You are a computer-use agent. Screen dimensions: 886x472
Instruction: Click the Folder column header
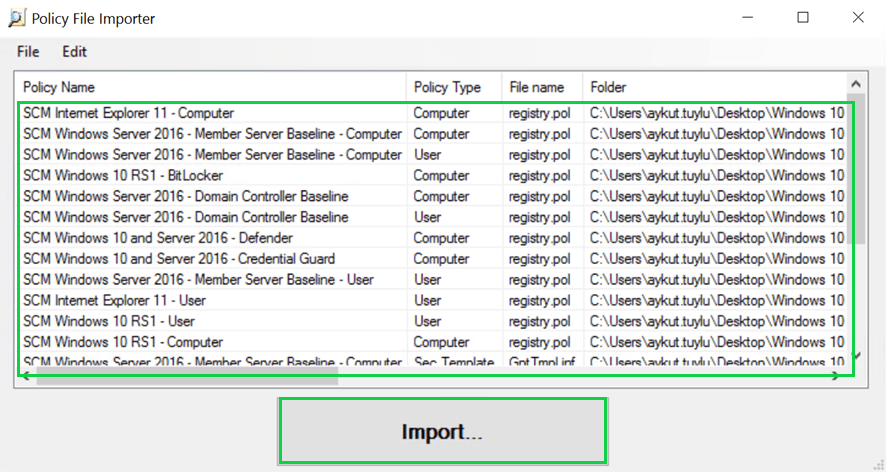[608, 87]
